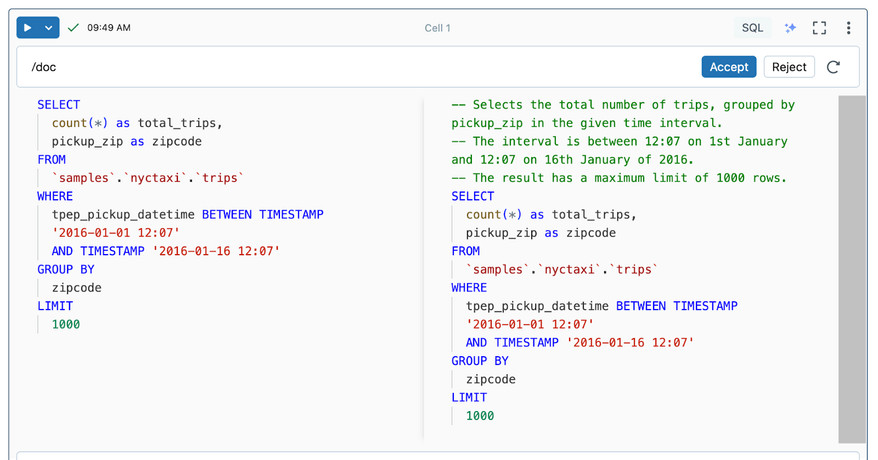Reject the suggested code changes
The image size is (878, 460).
(x=789, y=67)
